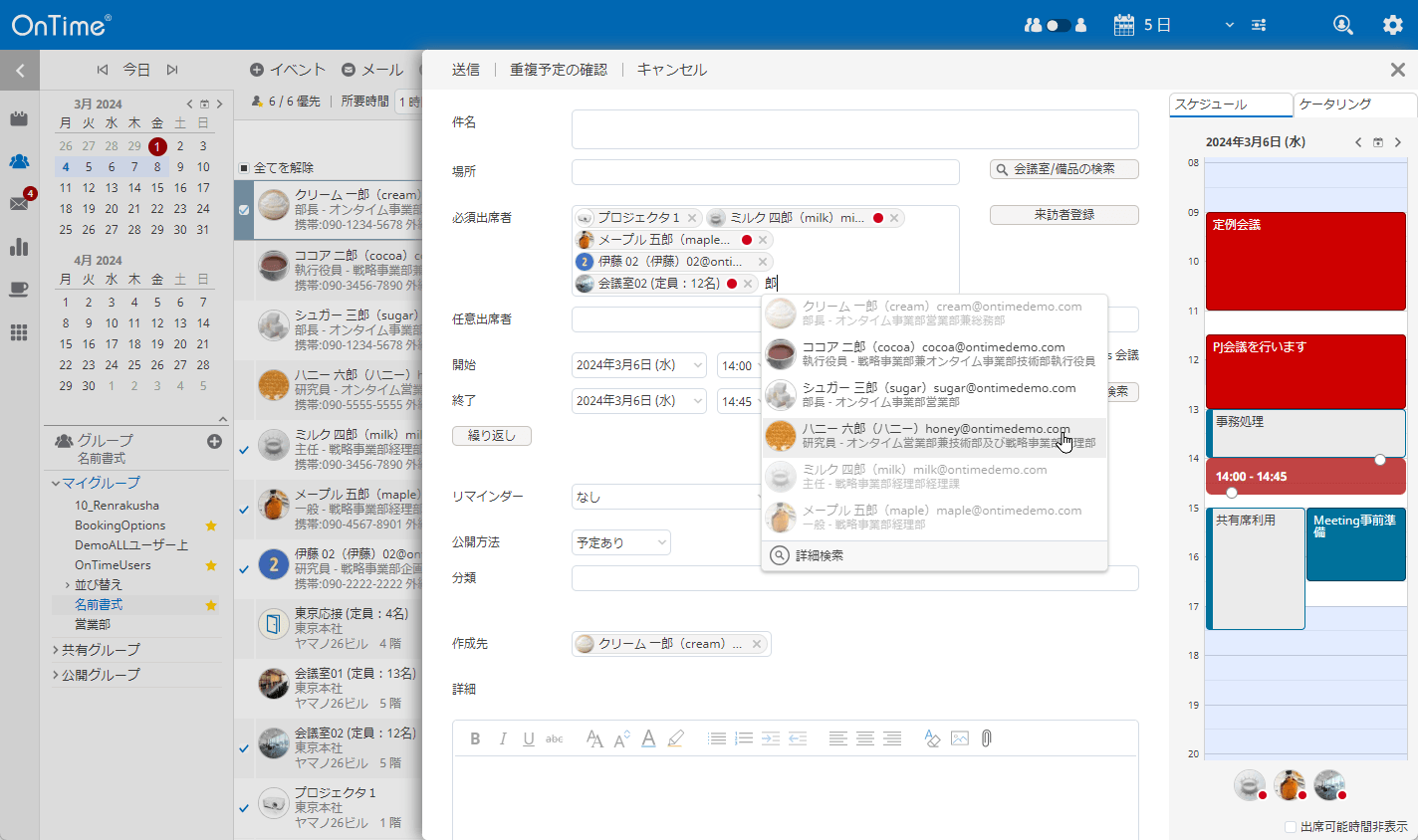Select ハニー 六郎 from the suggestion list
Image resolution: width=1418 pixels, height=840 pixels.
[934, 436]
